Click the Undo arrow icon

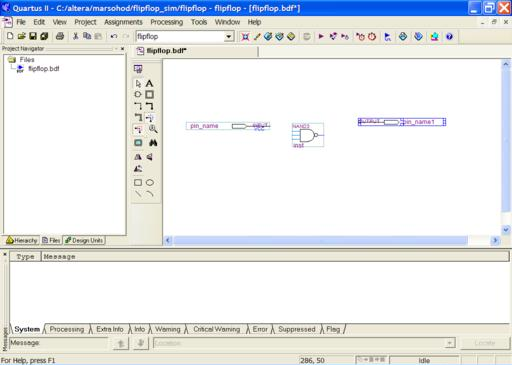click(x=114, y=36)
